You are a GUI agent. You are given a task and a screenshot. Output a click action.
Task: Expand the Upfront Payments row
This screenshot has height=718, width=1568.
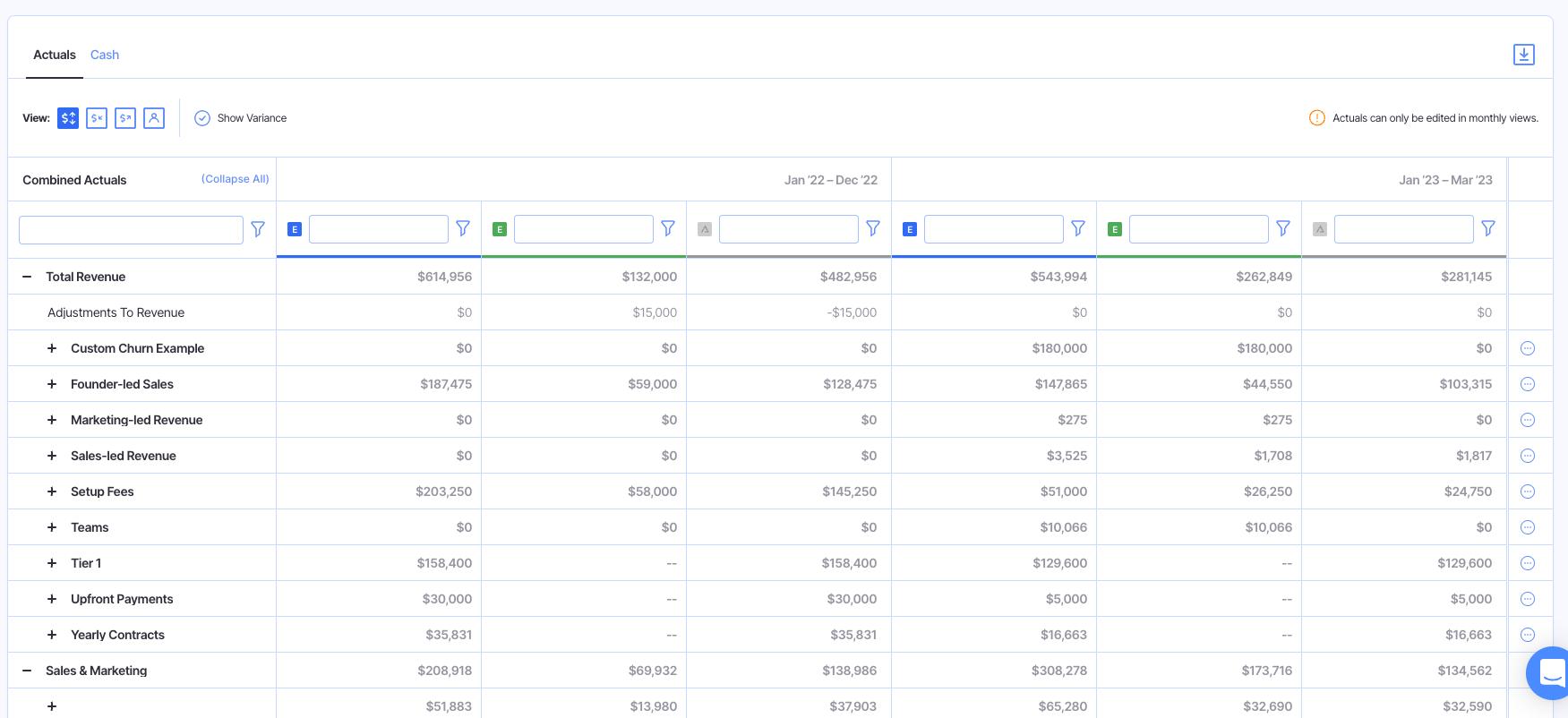[x=52, y=599]
